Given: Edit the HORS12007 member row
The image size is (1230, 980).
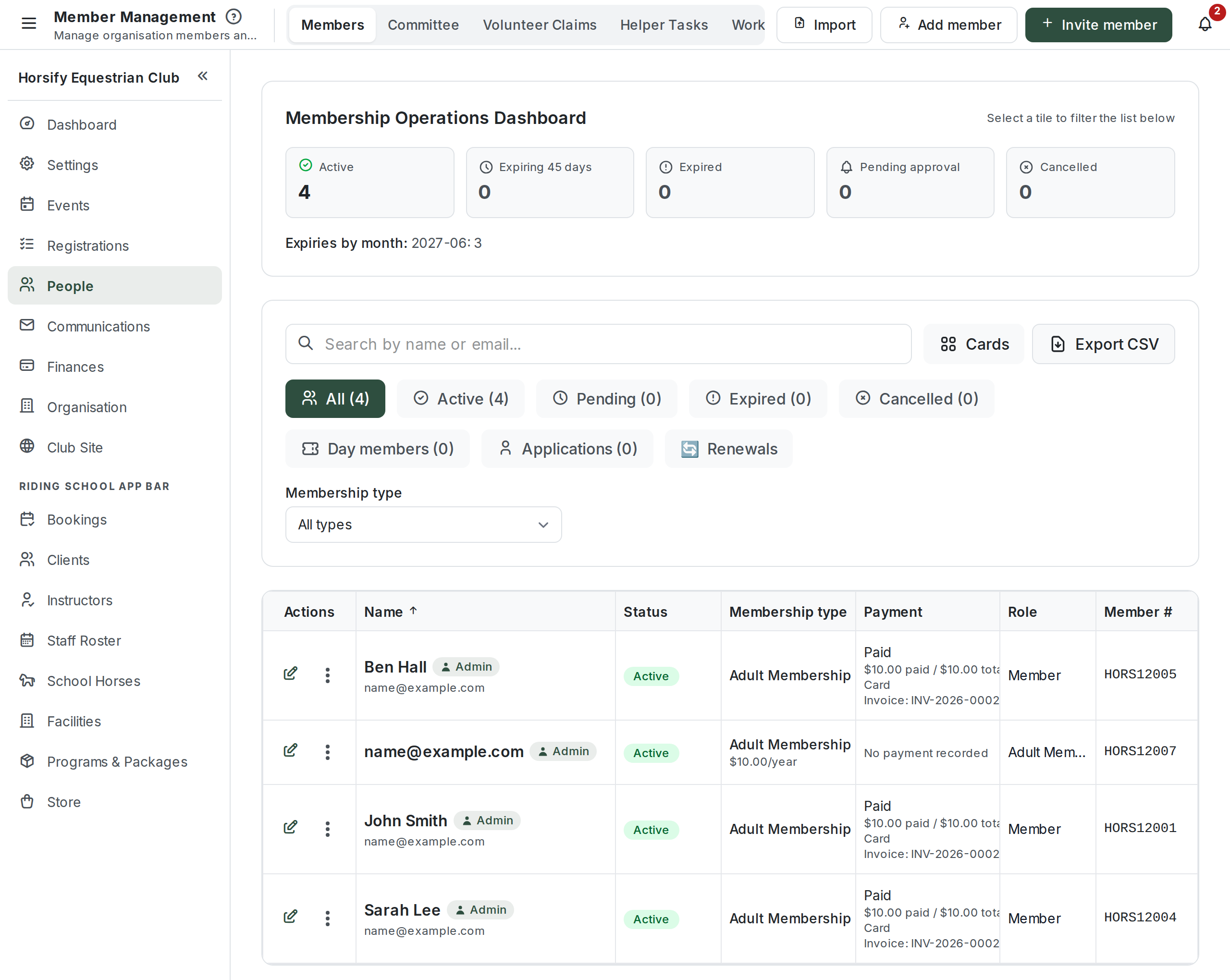Looking at the screenshot, I should (290, 750).
